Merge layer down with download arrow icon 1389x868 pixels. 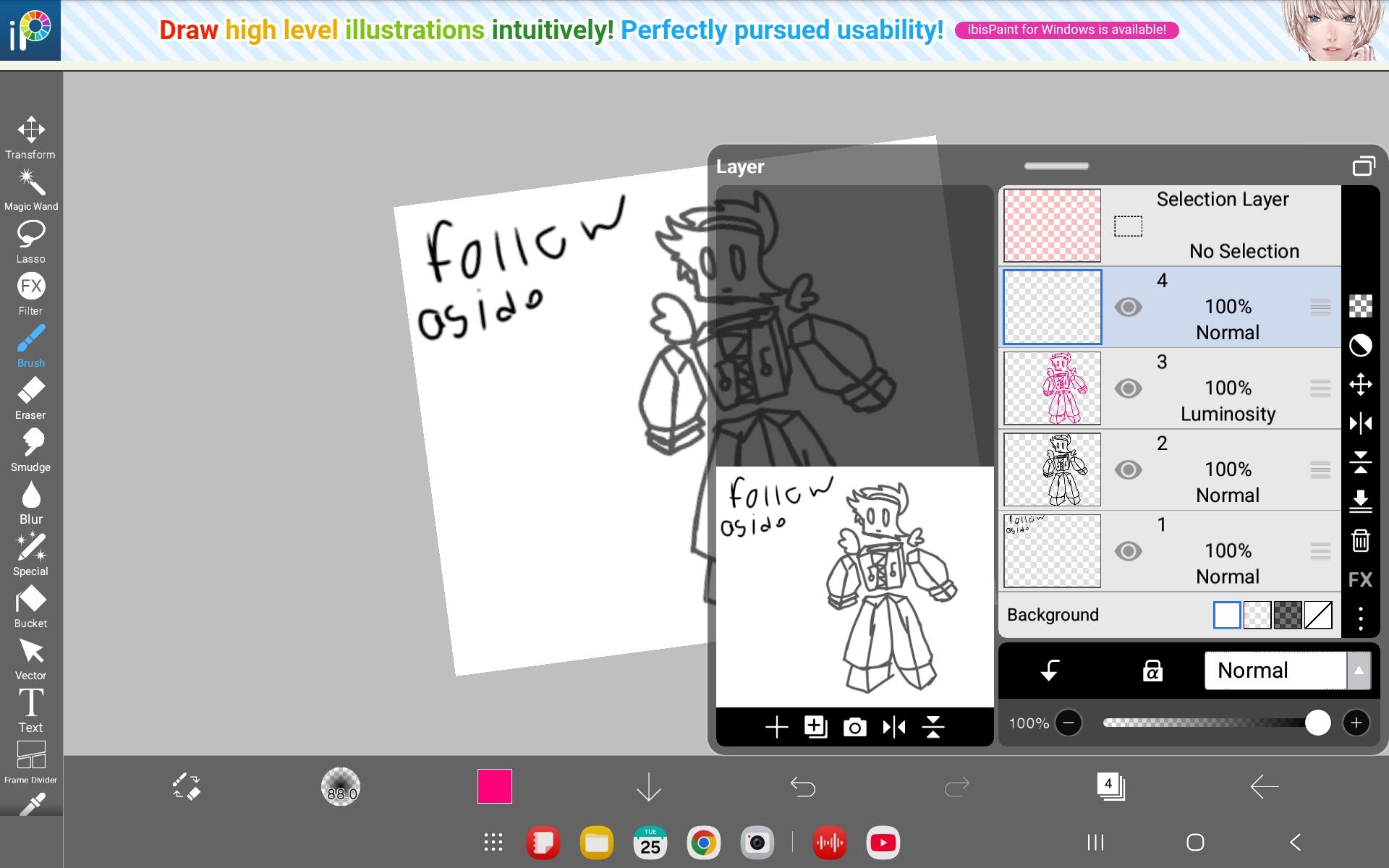(x=1361, y=501)
